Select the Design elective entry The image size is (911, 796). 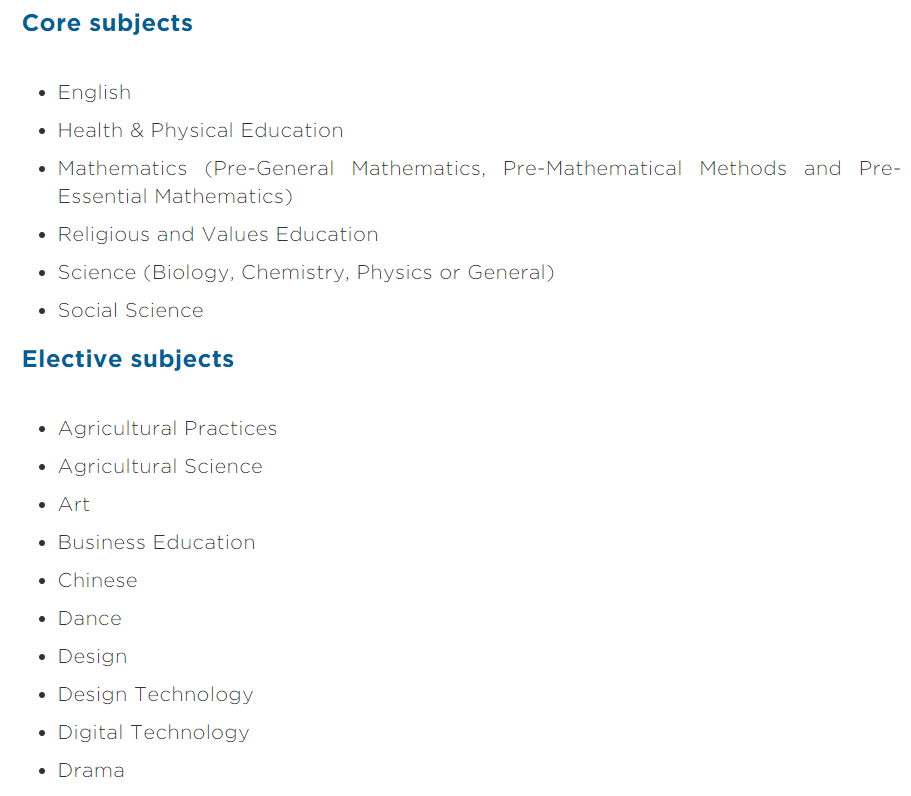[x=92, y=657]
